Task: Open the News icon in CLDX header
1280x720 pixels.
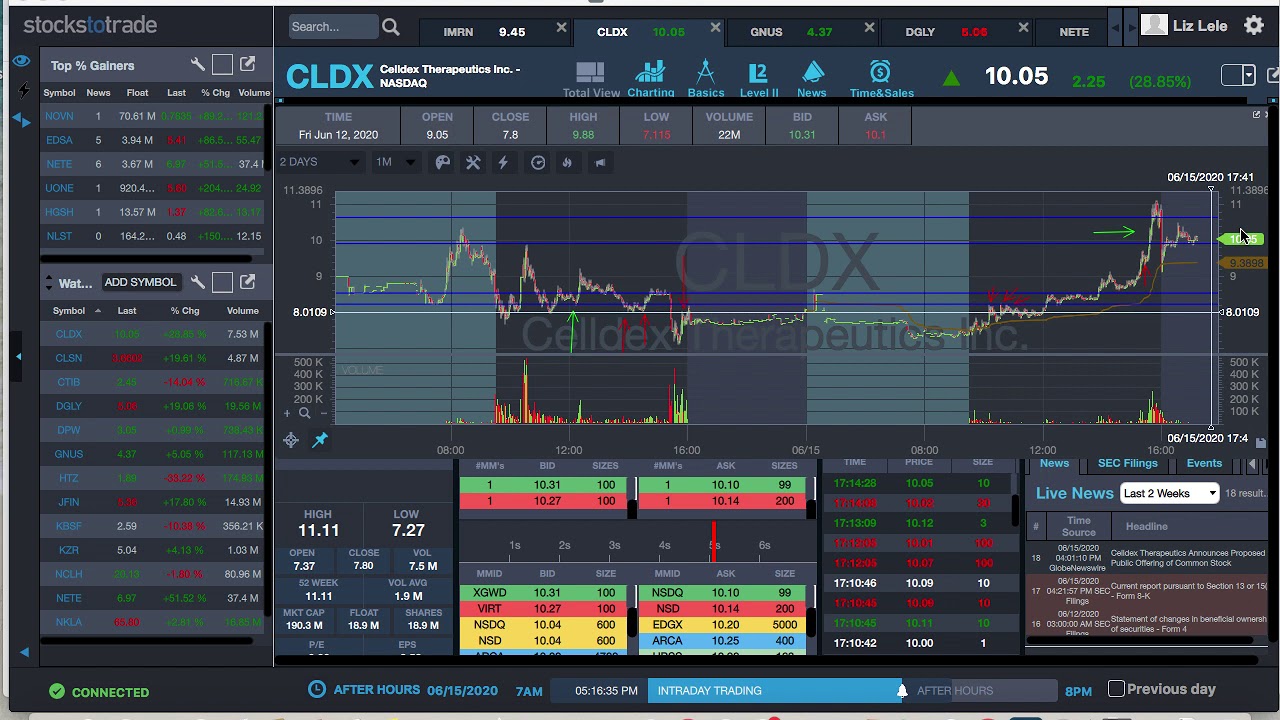Action: click(x=812, y=80)
